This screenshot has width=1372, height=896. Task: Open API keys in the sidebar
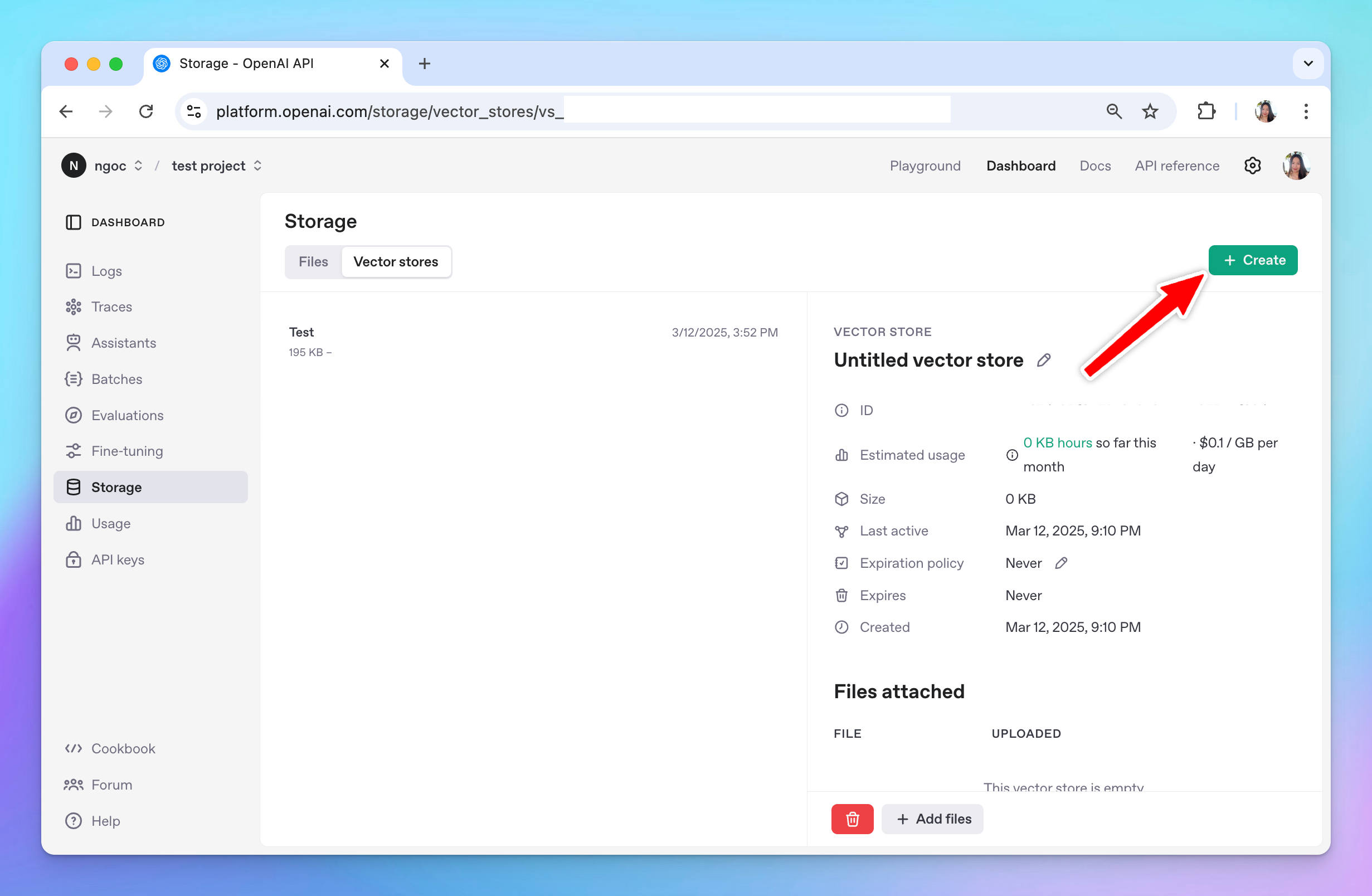pos(118,560)
